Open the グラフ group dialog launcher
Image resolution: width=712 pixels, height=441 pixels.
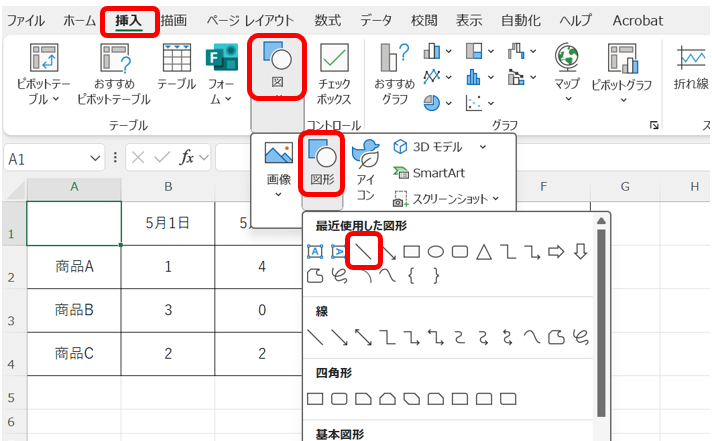pyautogui.click(x=654, y=125)
